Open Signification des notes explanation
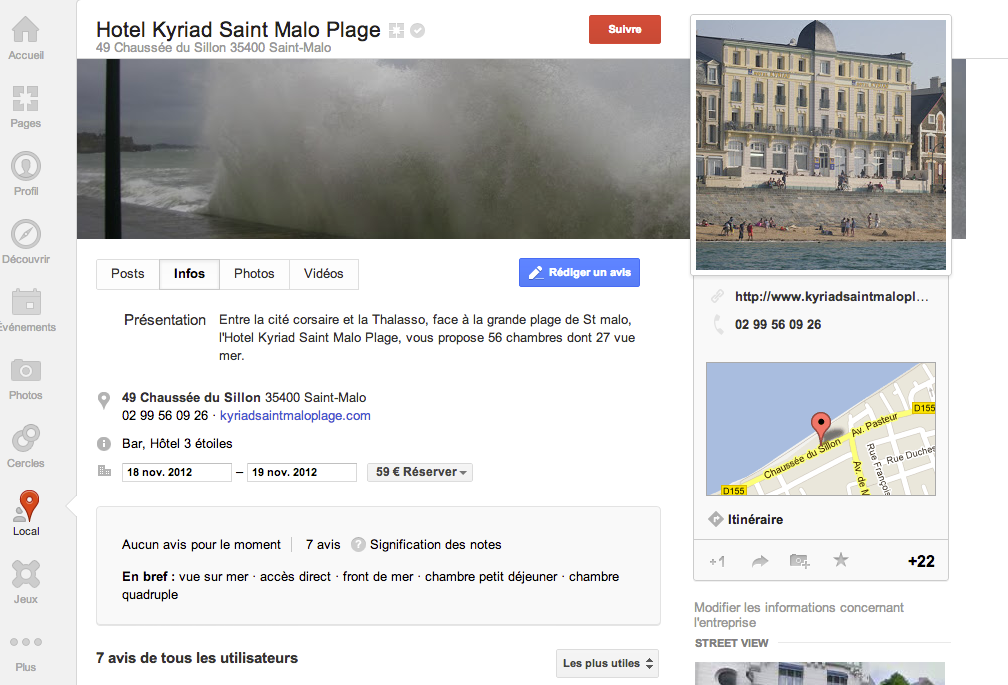 pyautogui.click(x=436, y=545)
